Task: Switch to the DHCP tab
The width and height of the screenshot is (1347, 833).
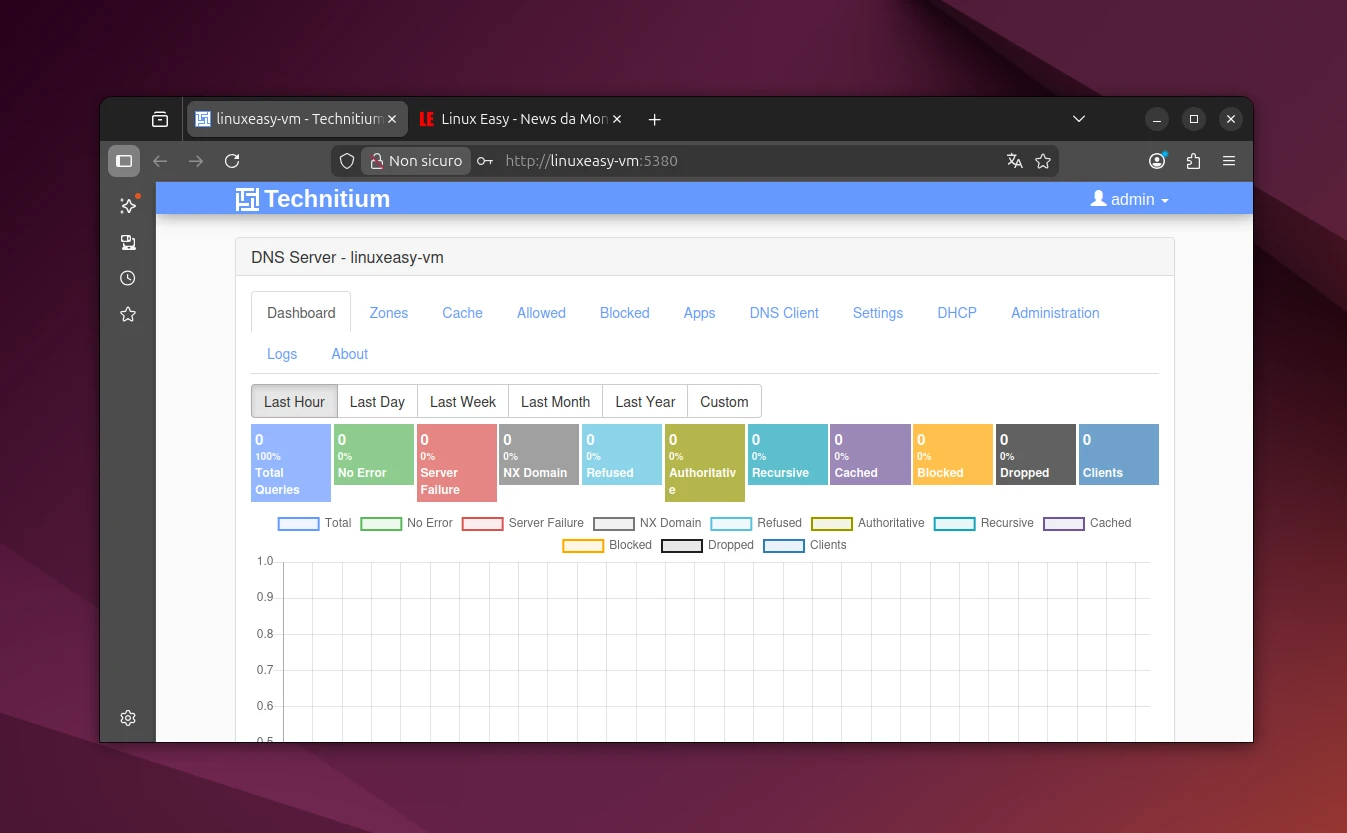Action: click(x=956, y=313)
